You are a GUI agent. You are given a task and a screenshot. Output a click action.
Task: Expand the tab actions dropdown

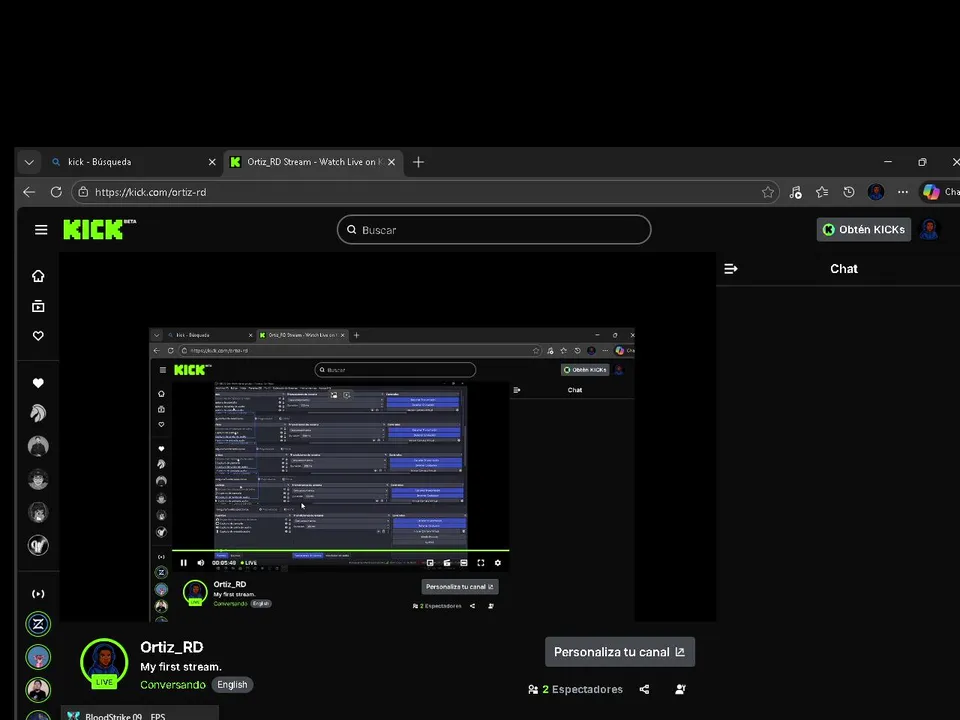click(x=29, y=162)
